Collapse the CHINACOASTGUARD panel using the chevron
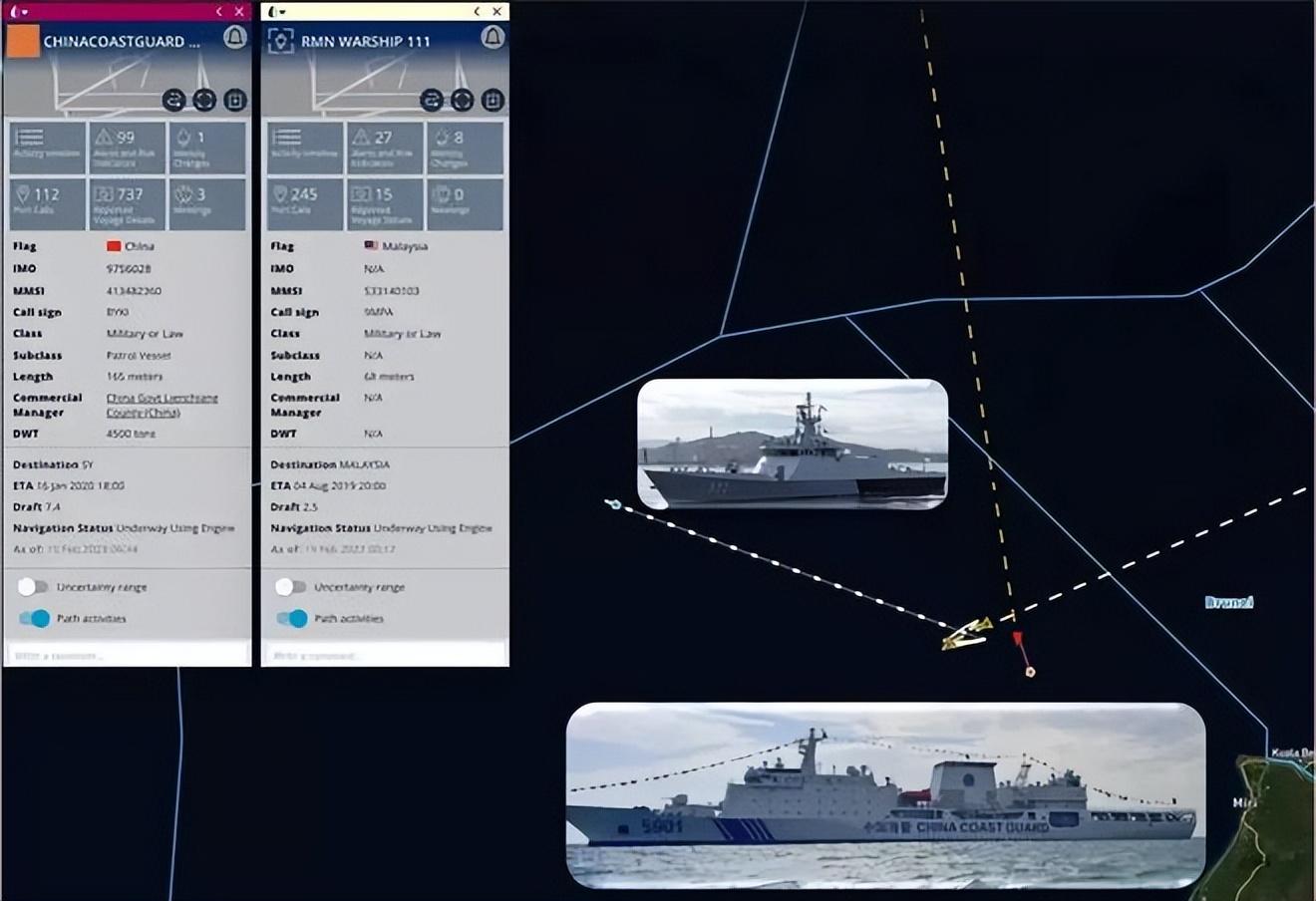Image resolution: width=1316 pixels, height=901 pixels. tap(219, 12)
